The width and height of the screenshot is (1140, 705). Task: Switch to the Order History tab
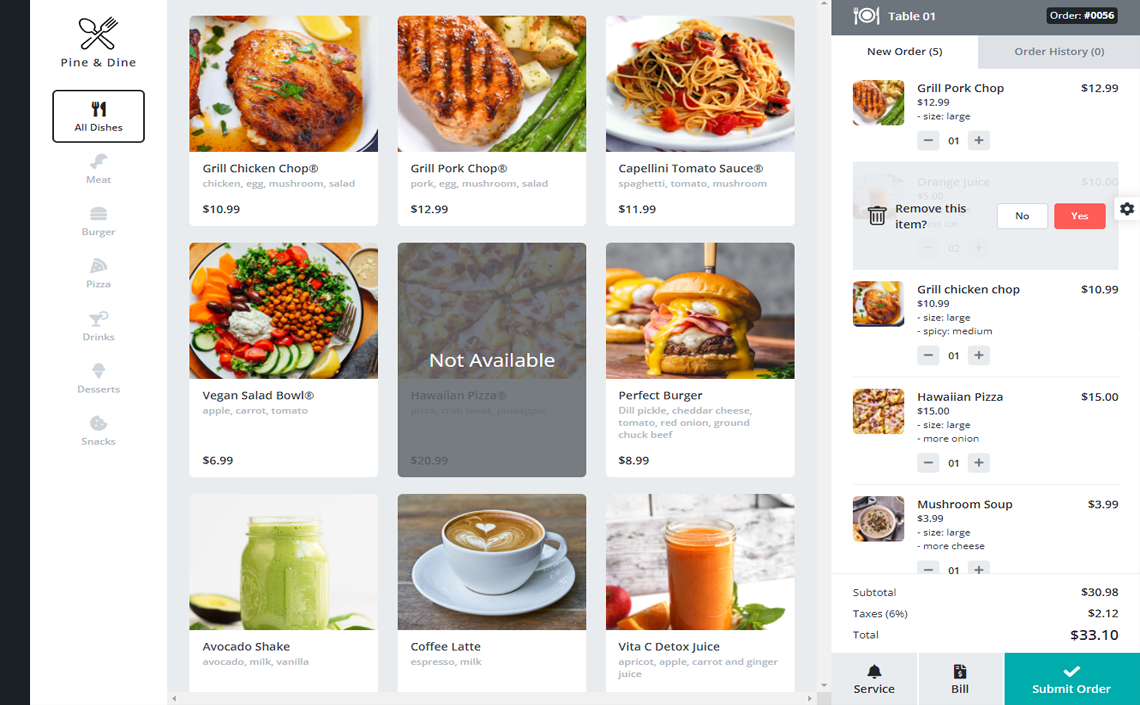click(1059, 52)
